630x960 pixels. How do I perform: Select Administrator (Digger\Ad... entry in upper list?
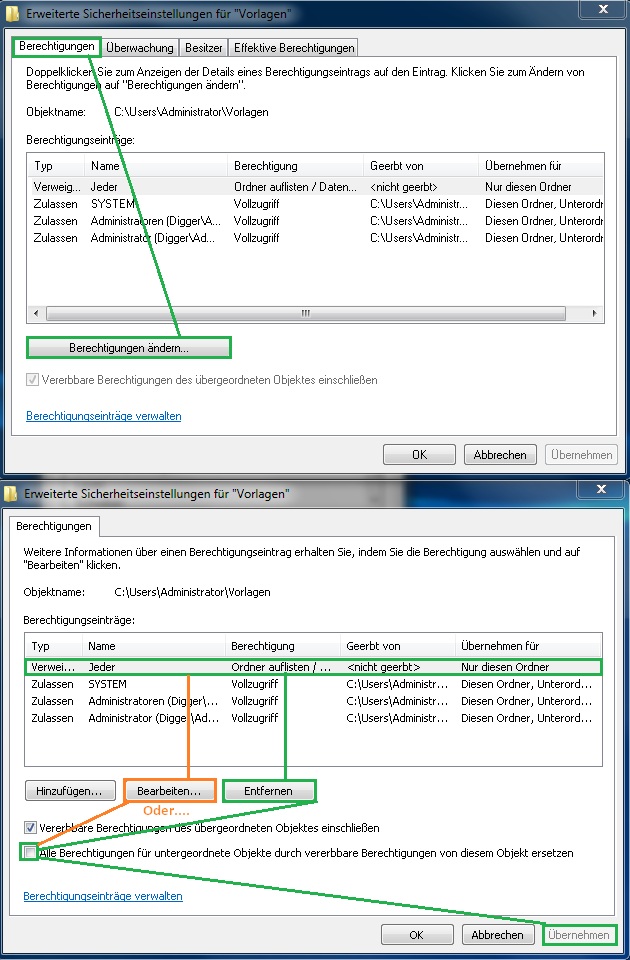point(315,238)
